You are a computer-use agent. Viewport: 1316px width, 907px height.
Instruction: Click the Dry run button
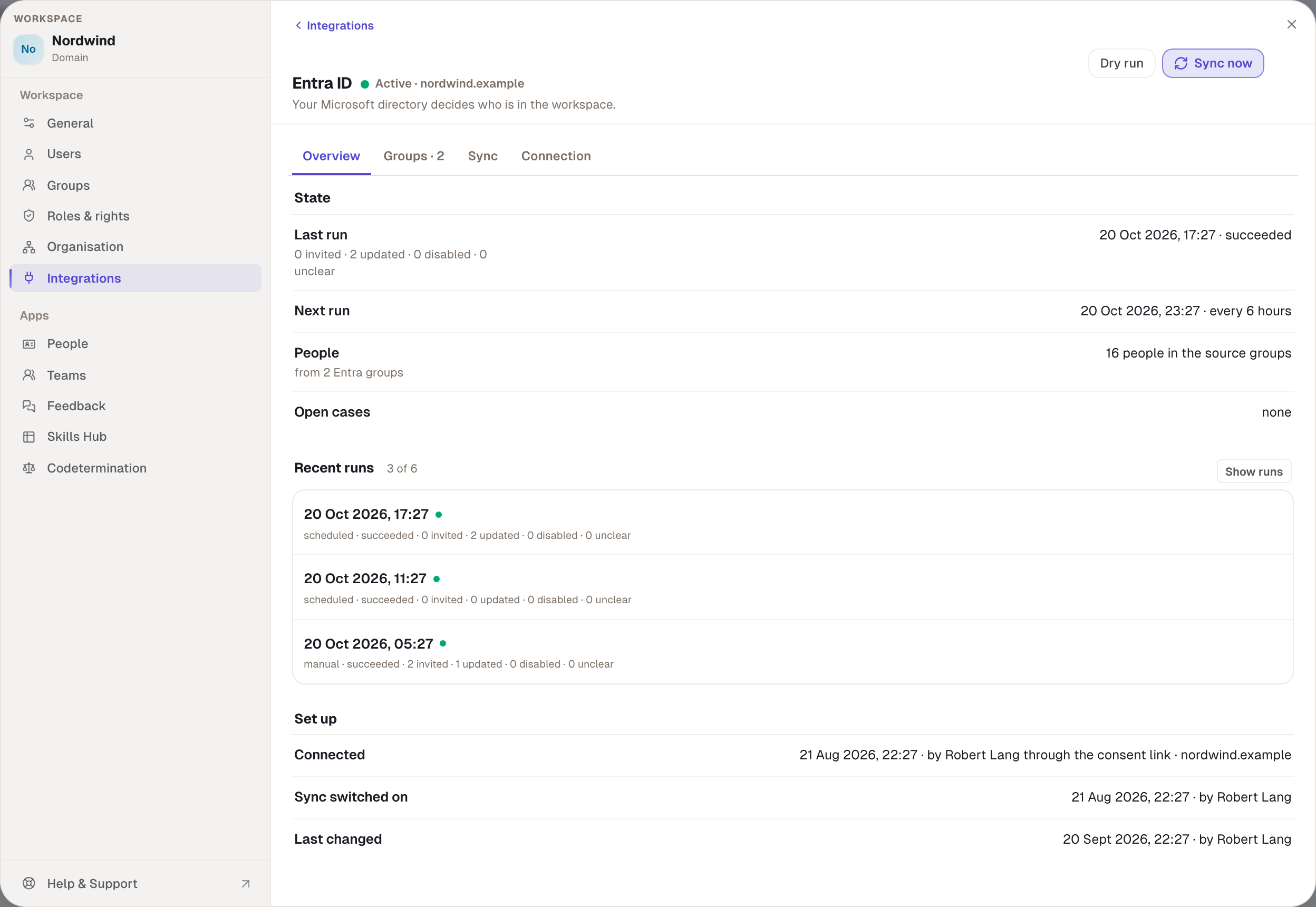[1121, 63]
